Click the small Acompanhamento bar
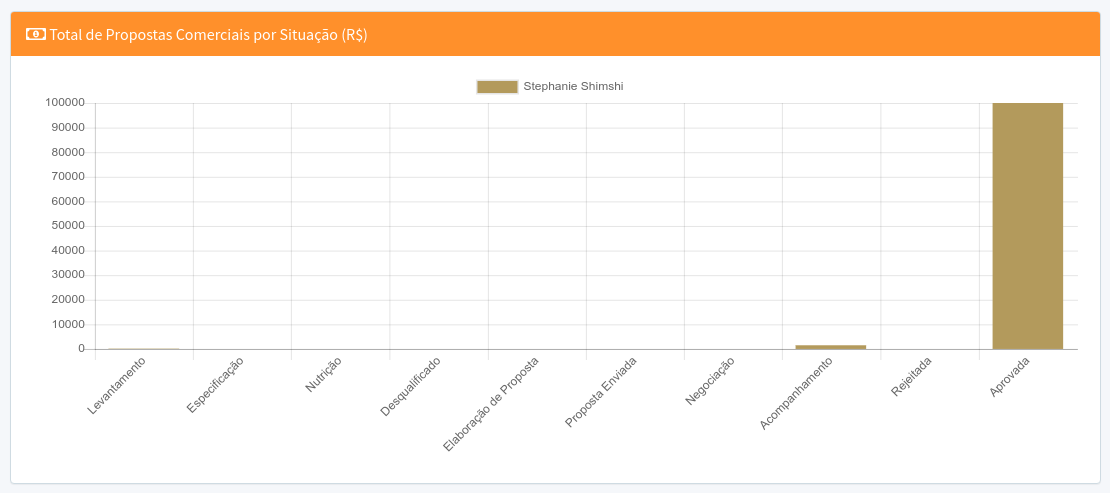 [830, 346]
